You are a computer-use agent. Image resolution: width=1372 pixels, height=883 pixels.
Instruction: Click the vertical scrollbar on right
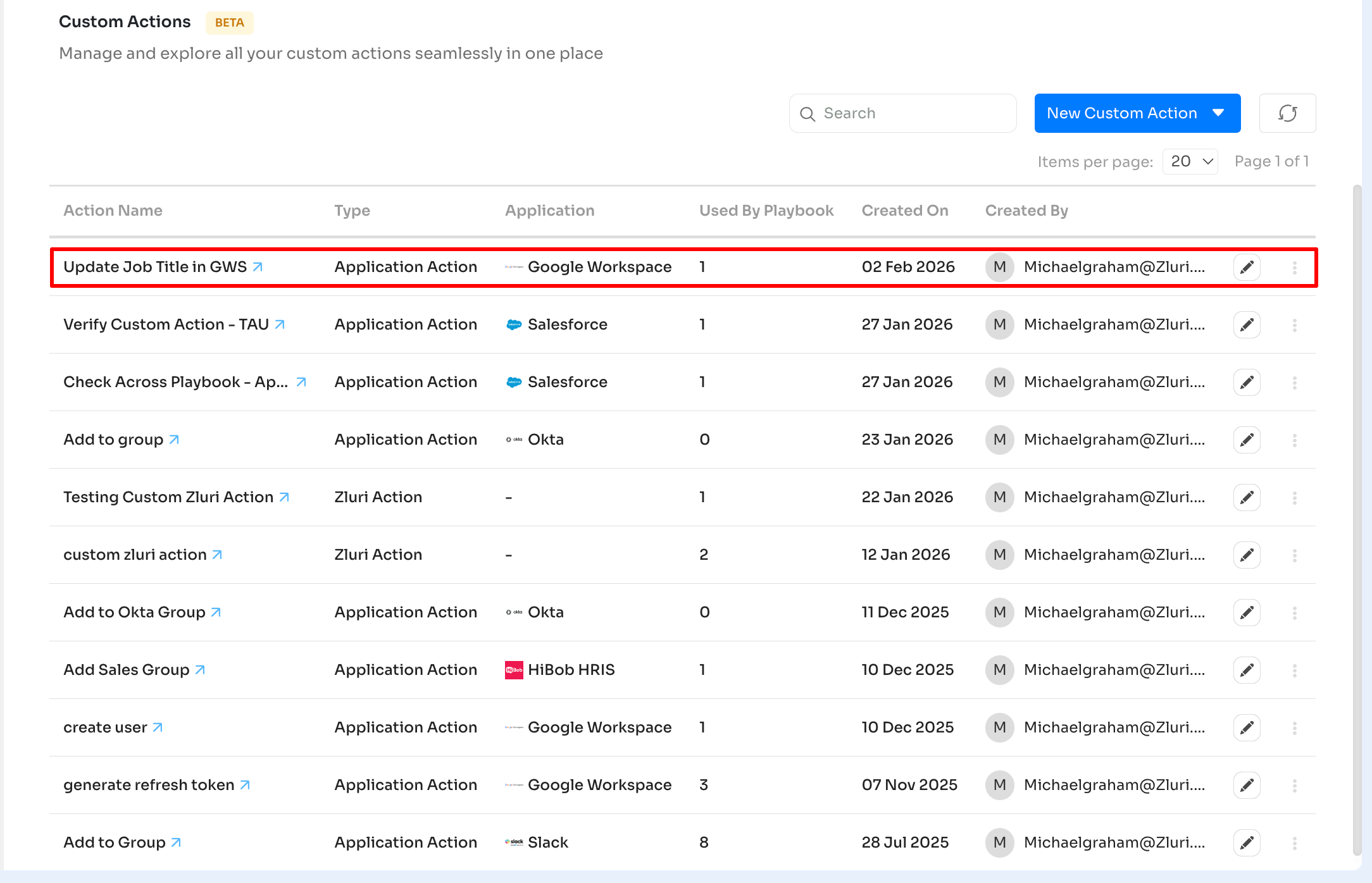1356,519
